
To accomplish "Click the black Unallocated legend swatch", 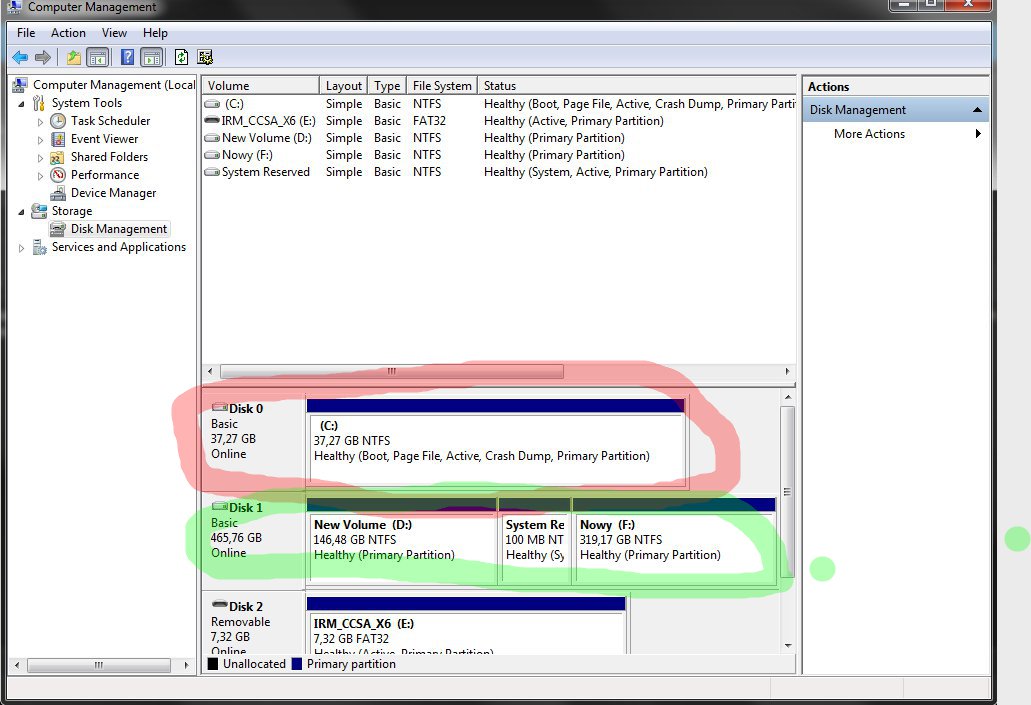I will coord(213,664).
